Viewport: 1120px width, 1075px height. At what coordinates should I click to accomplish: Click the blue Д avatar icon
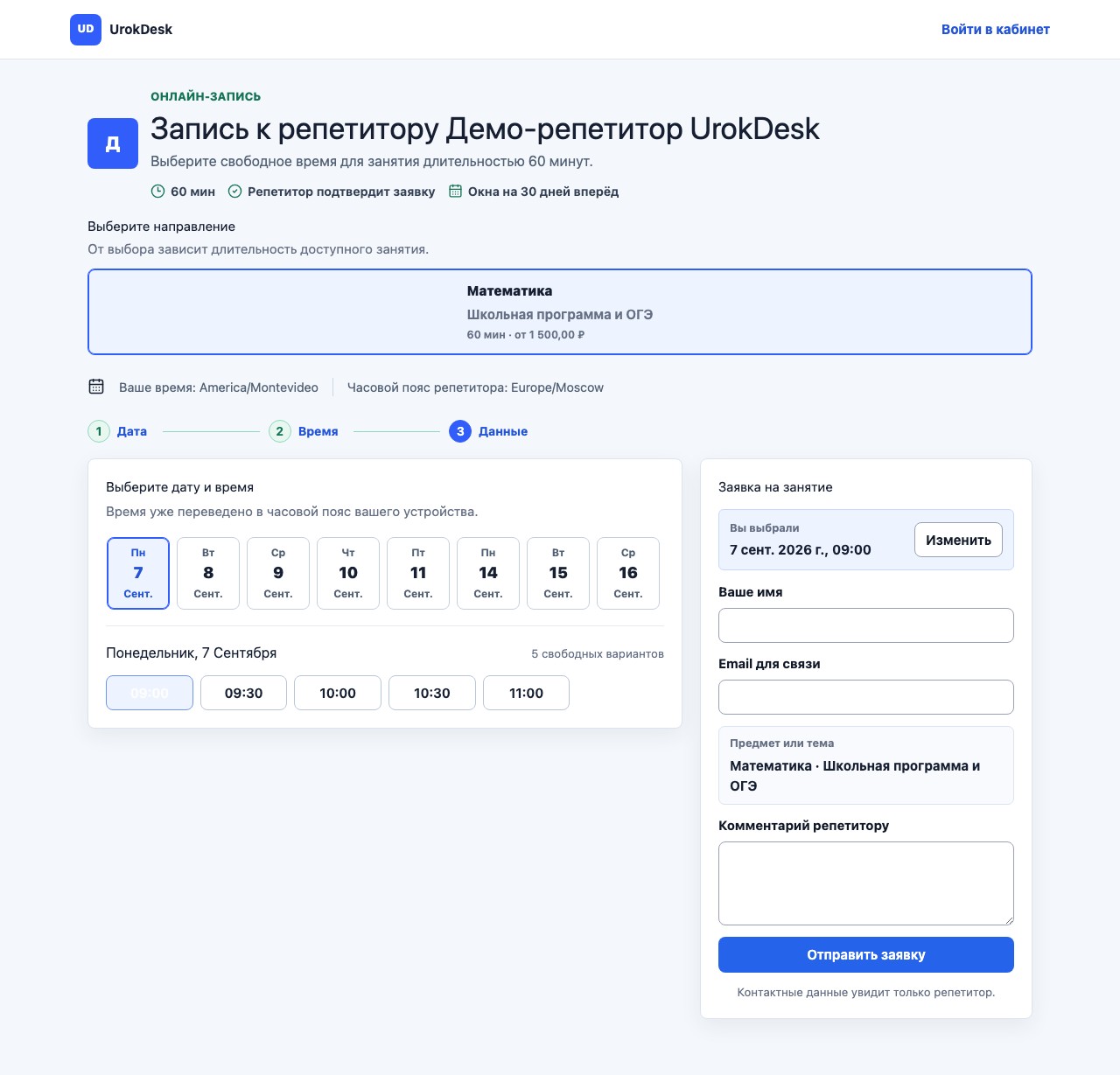point(113,143)
